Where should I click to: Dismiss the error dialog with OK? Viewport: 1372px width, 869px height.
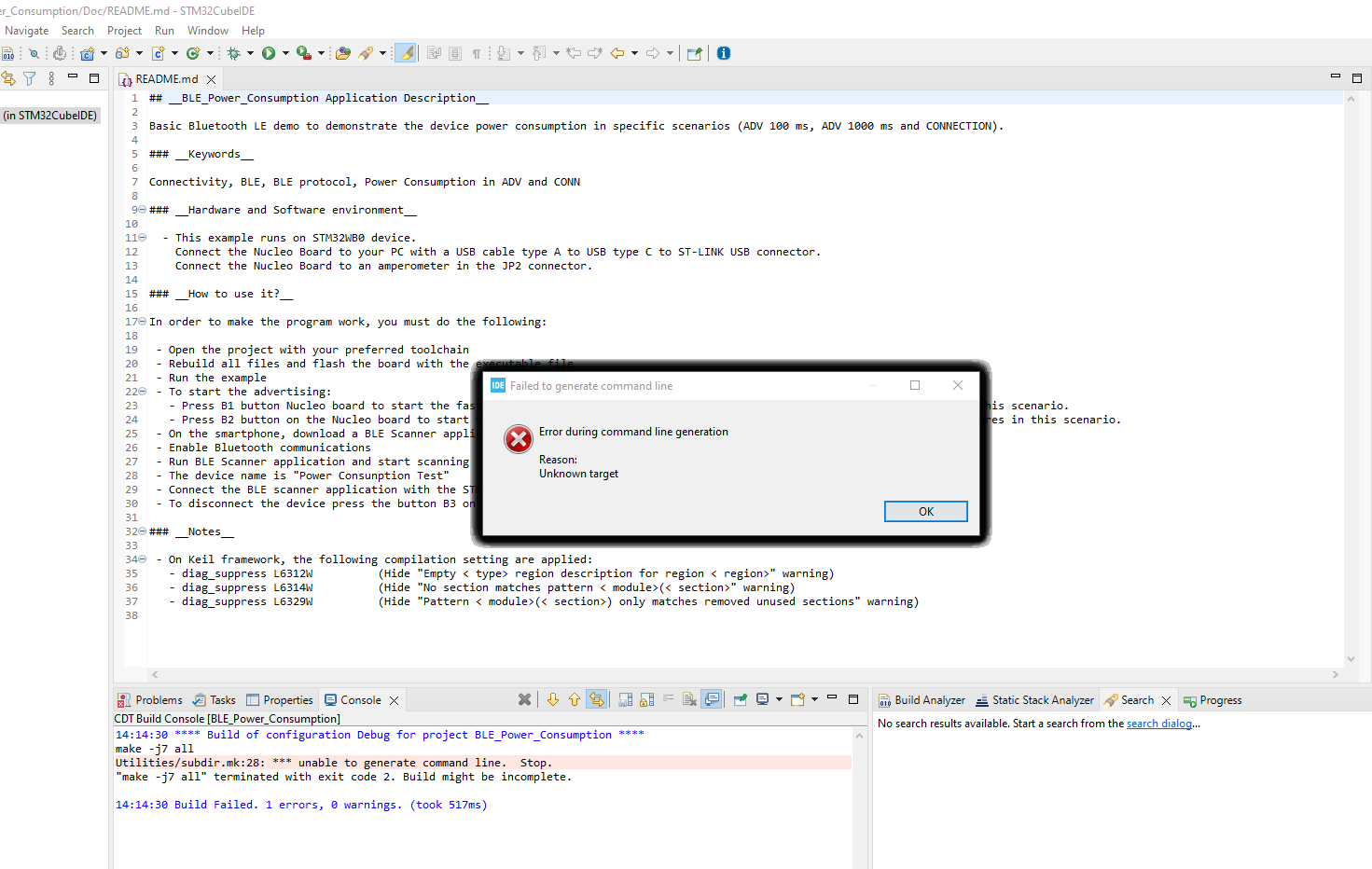coord(924,511)
